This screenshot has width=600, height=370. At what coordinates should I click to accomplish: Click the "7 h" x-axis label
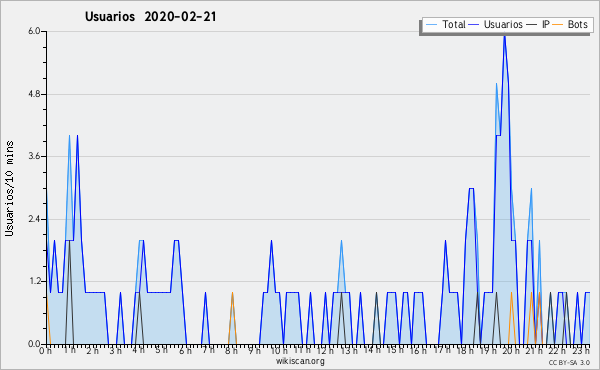pyautogui.click(x=208, y=351)
